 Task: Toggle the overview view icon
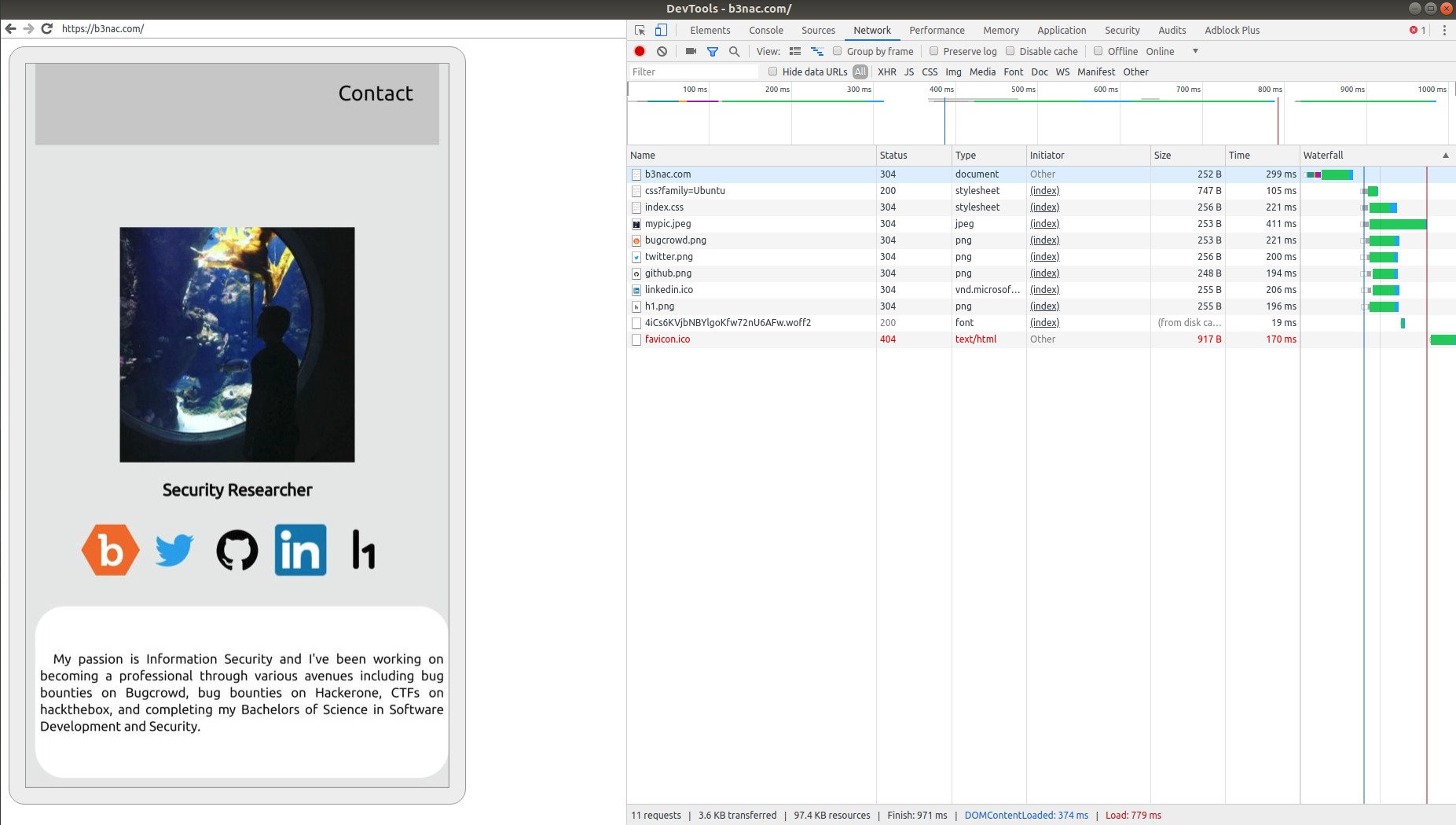(x=817, y=51)
